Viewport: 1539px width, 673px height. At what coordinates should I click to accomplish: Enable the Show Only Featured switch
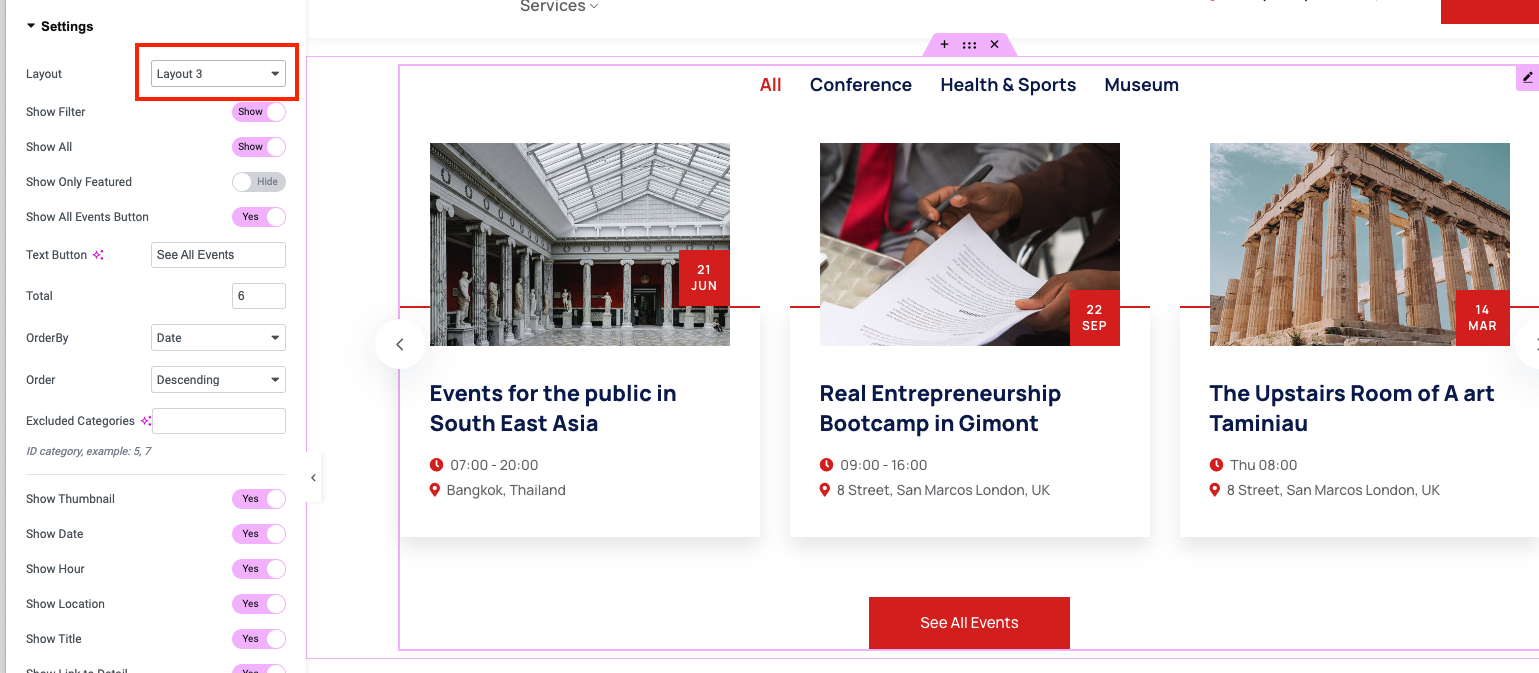(x=259, y=182)
